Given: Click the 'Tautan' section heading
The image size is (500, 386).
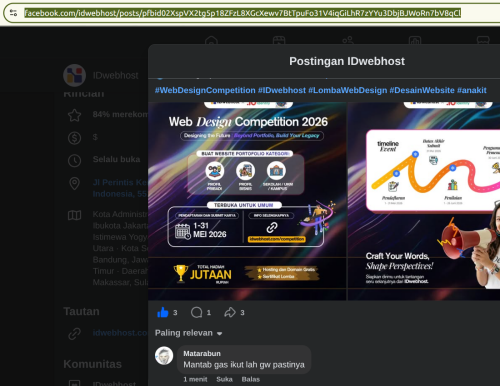Looking at the screenshot, I should (81, 311).
